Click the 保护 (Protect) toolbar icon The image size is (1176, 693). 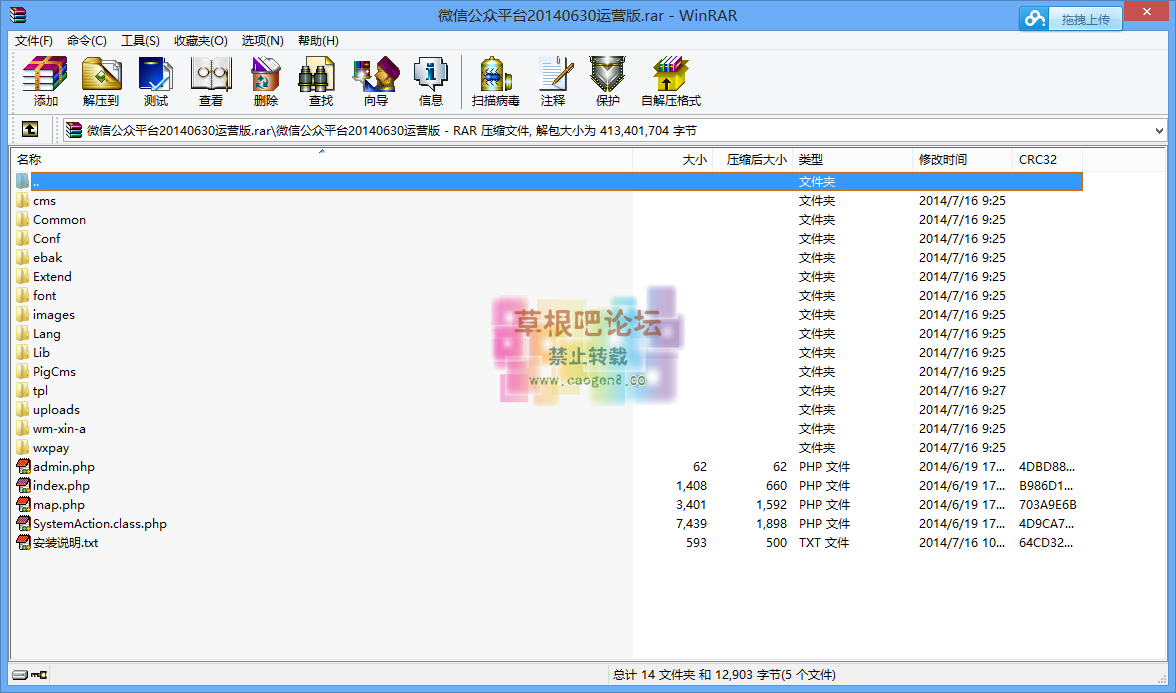coord(607,81)
